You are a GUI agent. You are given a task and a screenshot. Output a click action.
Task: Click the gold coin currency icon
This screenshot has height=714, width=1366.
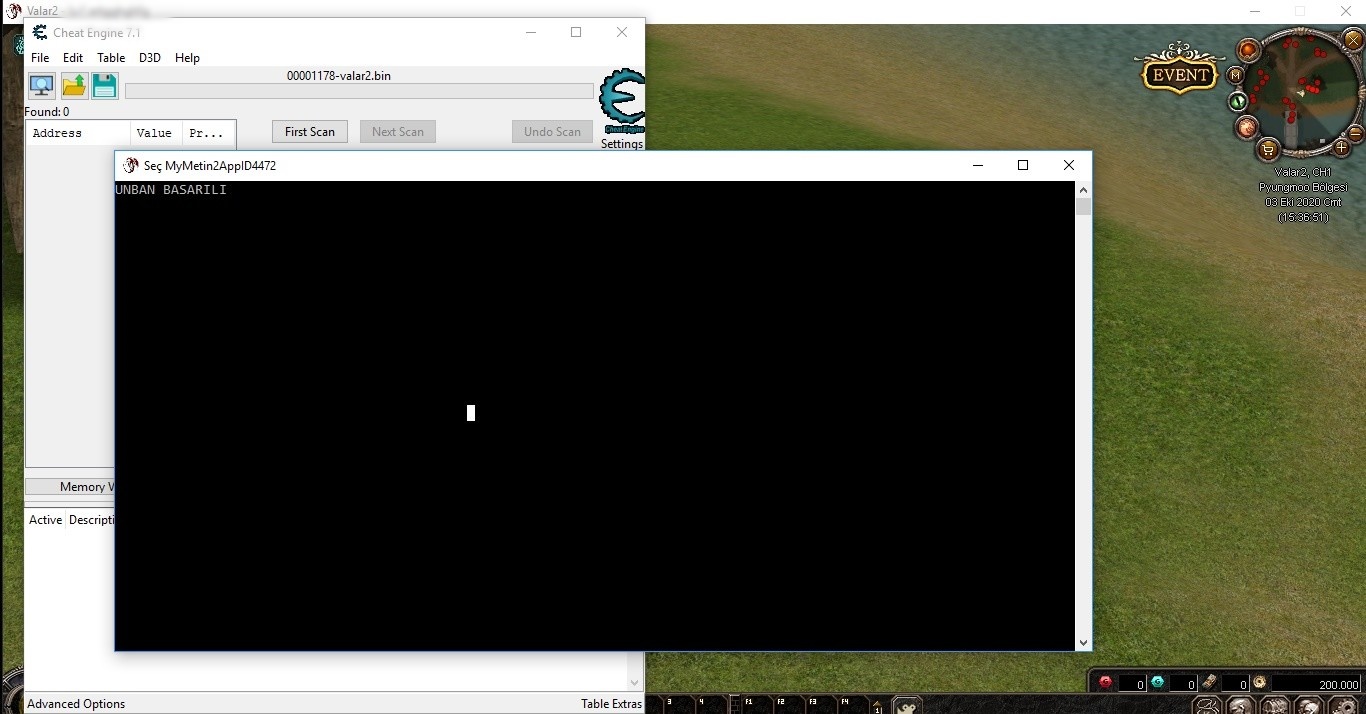pos(1259,682)
